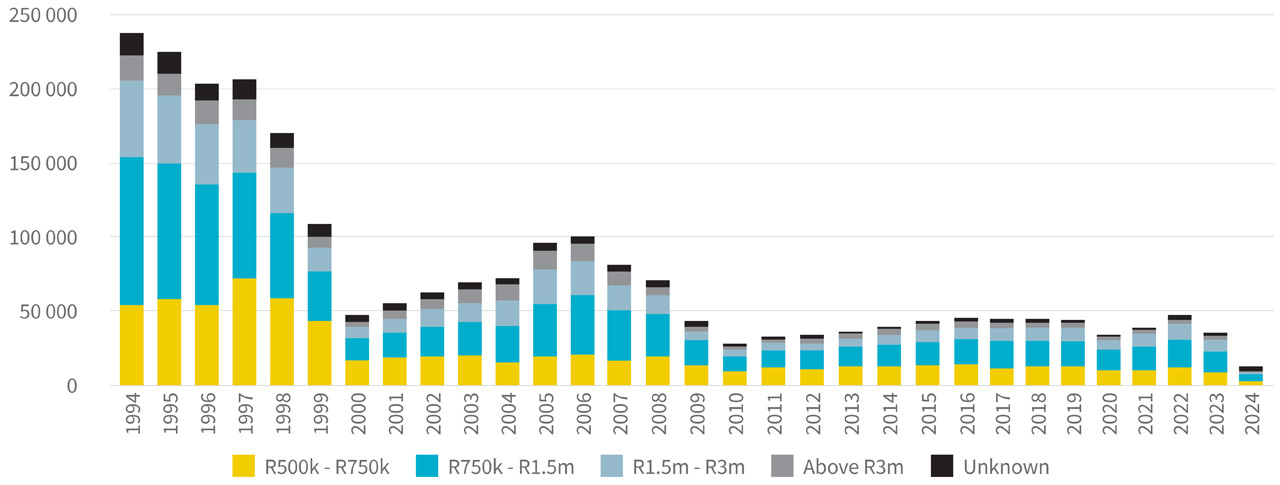This screenshot has width=1280, height=485.
Task: Click the grey Above R3m legend swatch
Action: [x=782, y=466]
